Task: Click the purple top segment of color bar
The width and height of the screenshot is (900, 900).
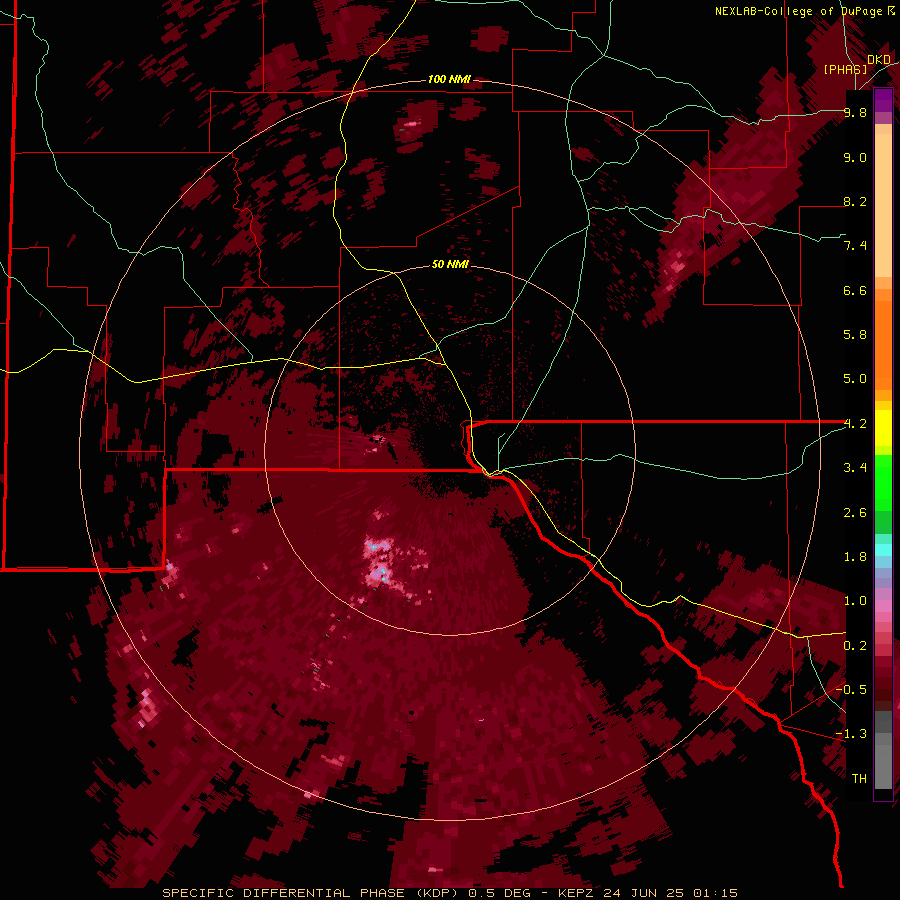Action: [x=883, y=100]
